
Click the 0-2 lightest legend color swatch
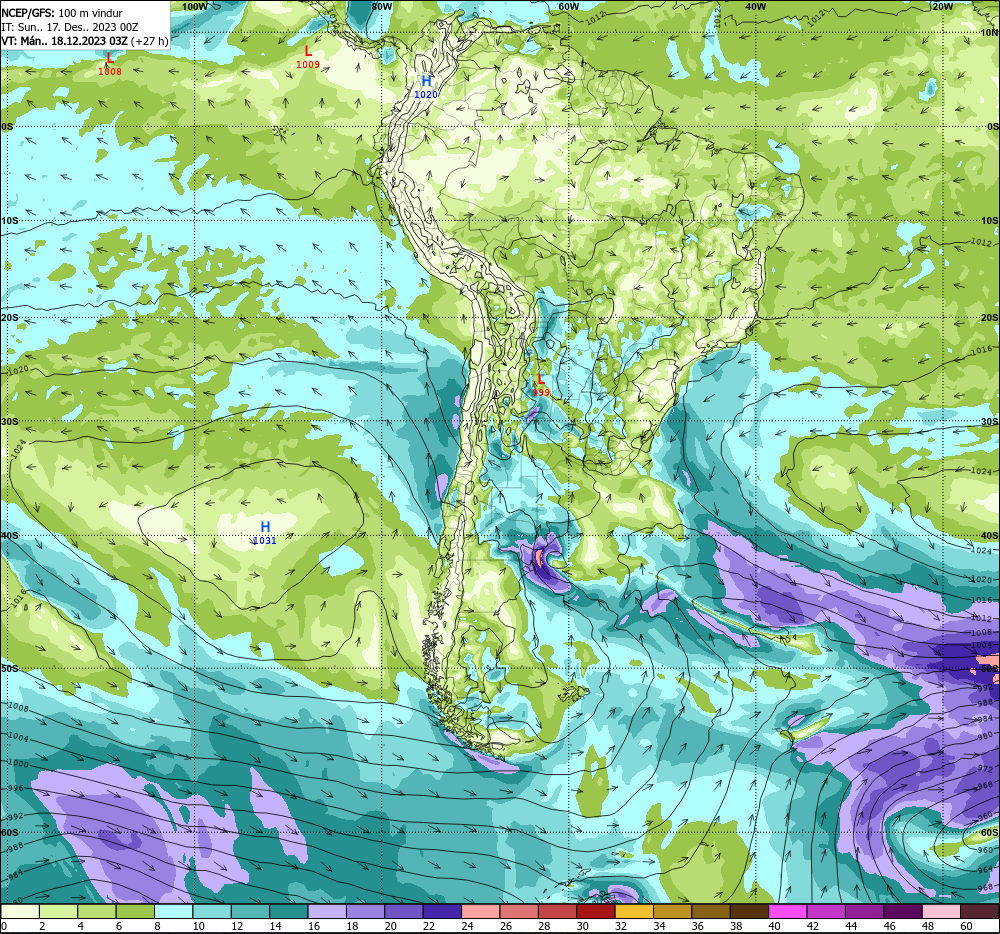click(x=20, y=911)
